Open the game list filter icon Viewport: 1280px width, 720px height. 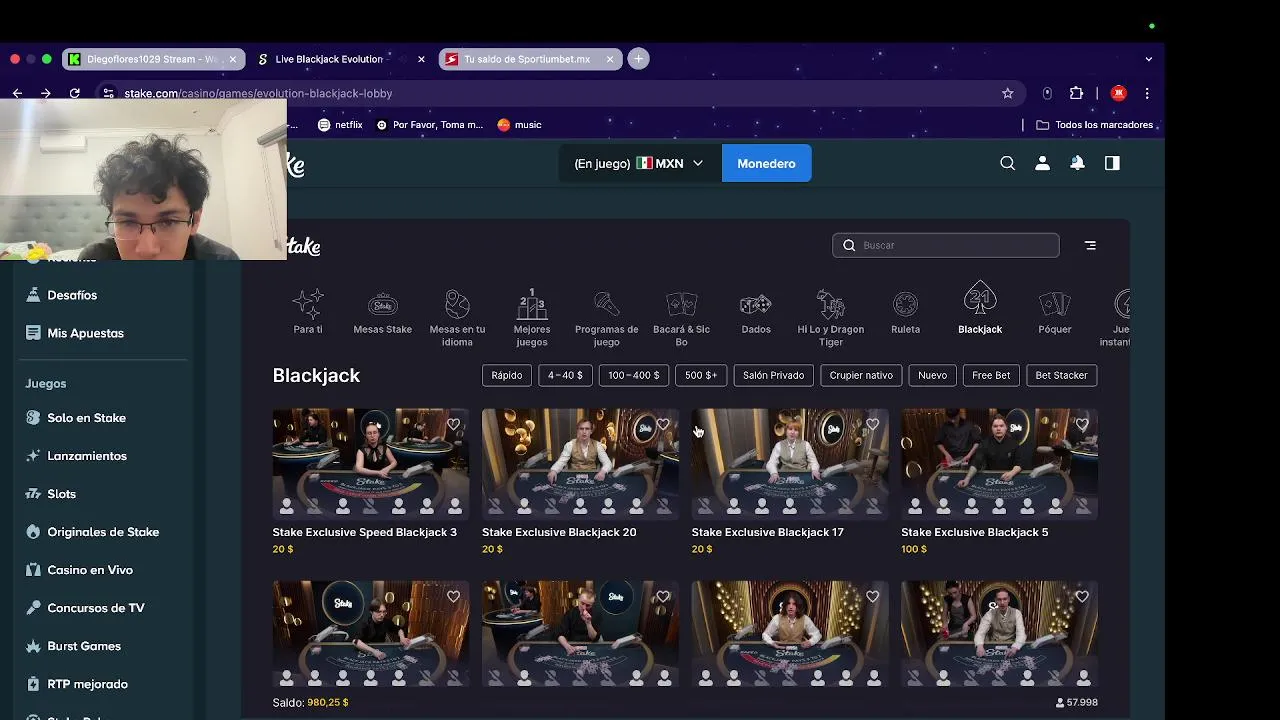[1091, 245]
